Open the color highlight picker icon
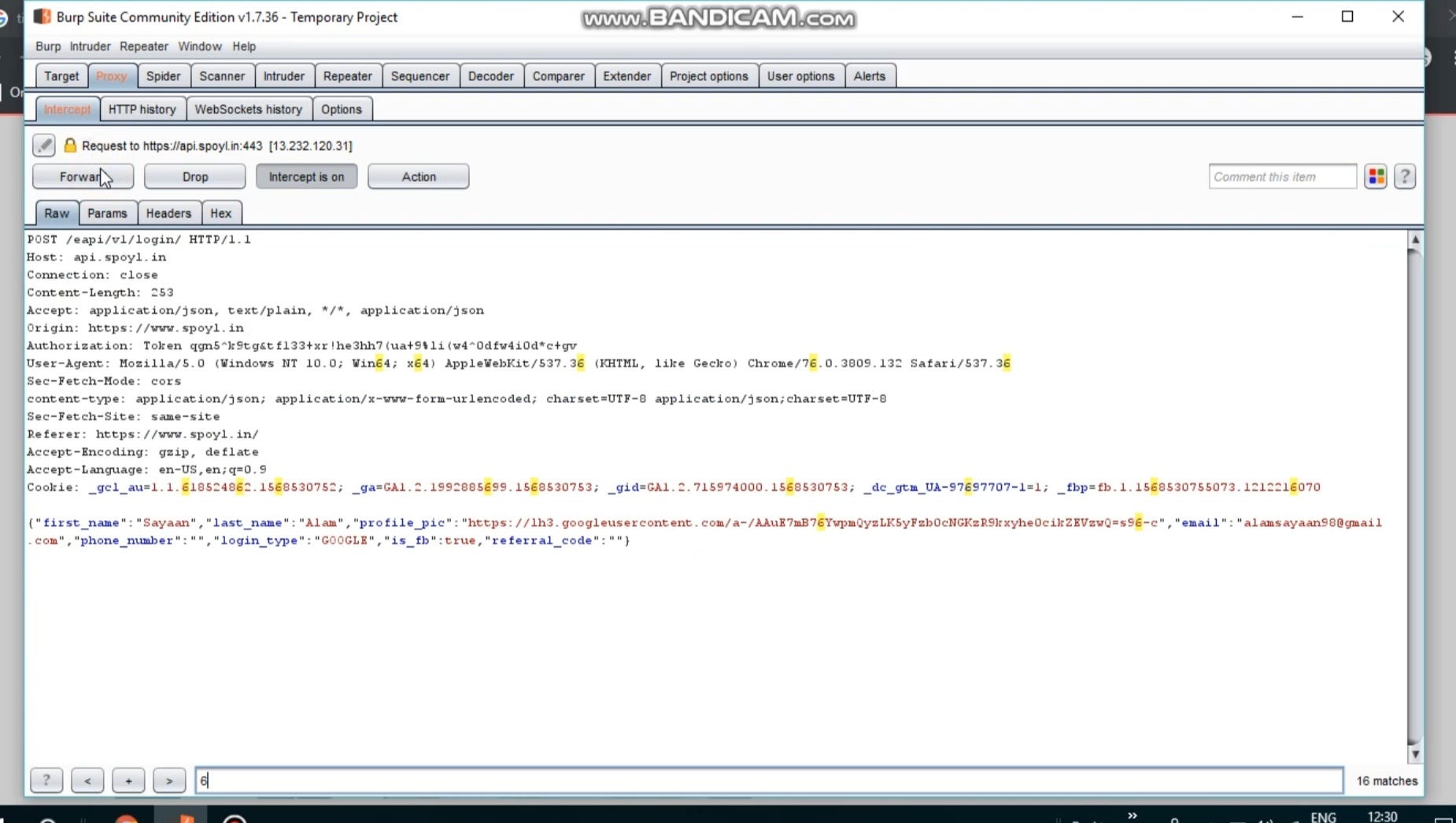Viewport: 1456px width, 823px height. 1376,176
